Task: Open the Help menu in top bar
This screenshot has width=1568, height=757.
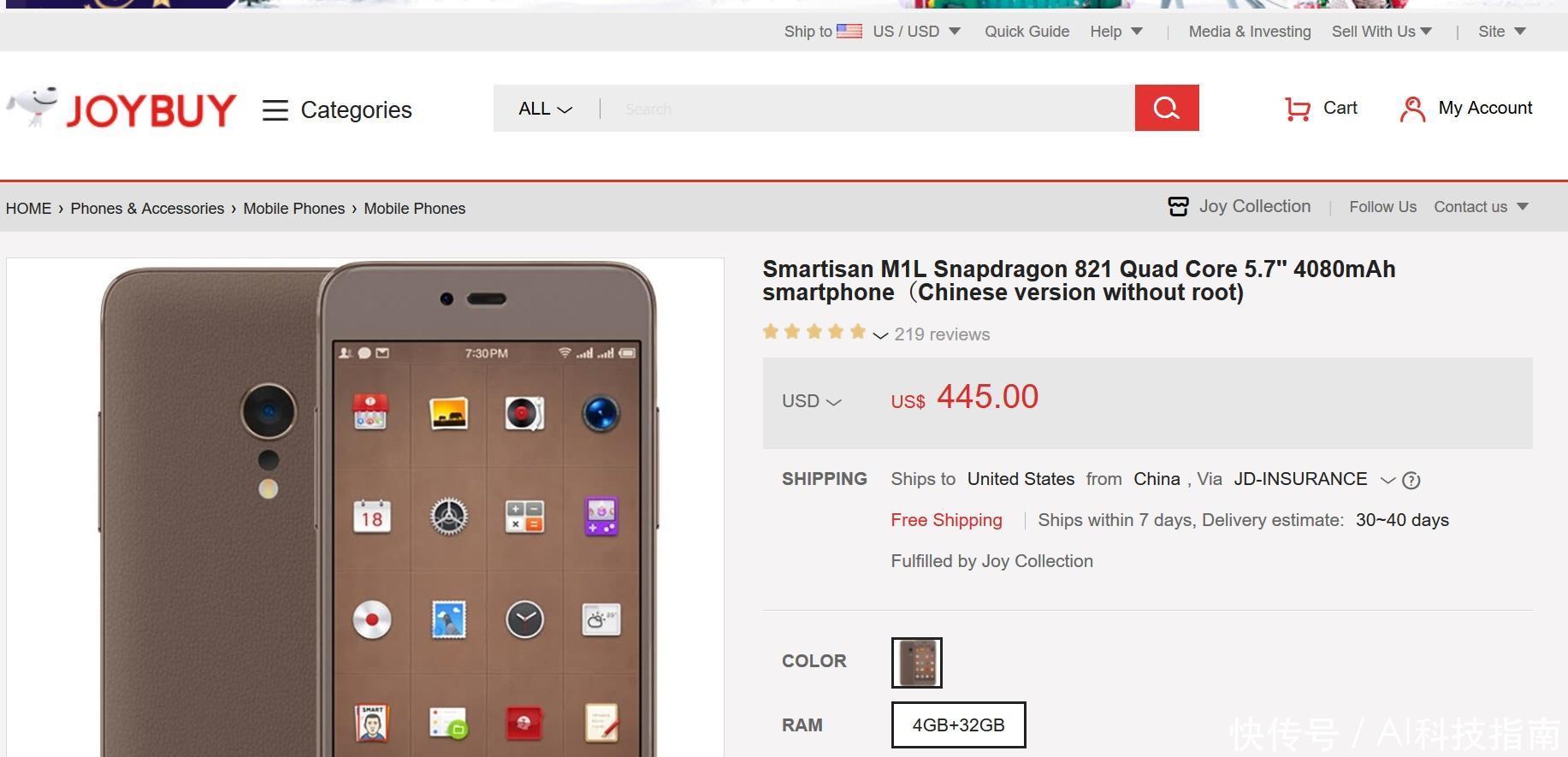Action: click(1115, 32)
